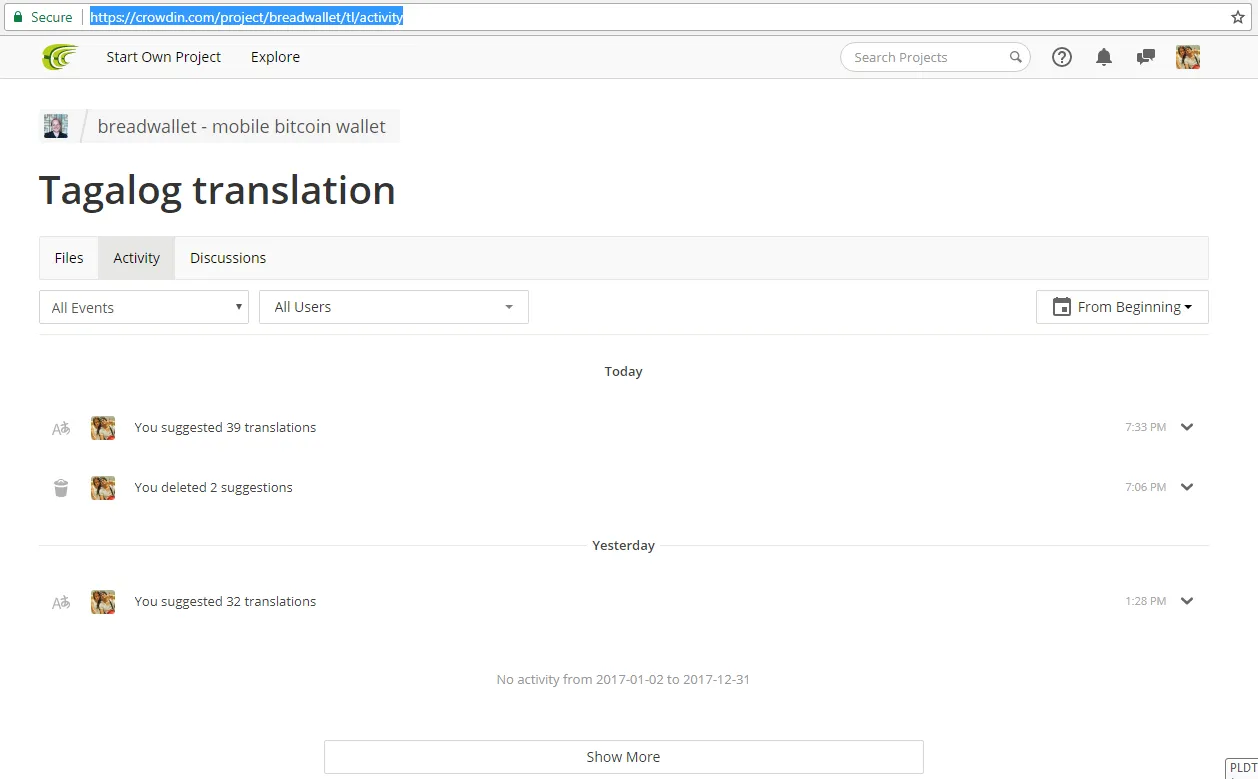Screen dimensions: 1258x779
Task: Open the help question mark icon
Action: pos(1062,57)
